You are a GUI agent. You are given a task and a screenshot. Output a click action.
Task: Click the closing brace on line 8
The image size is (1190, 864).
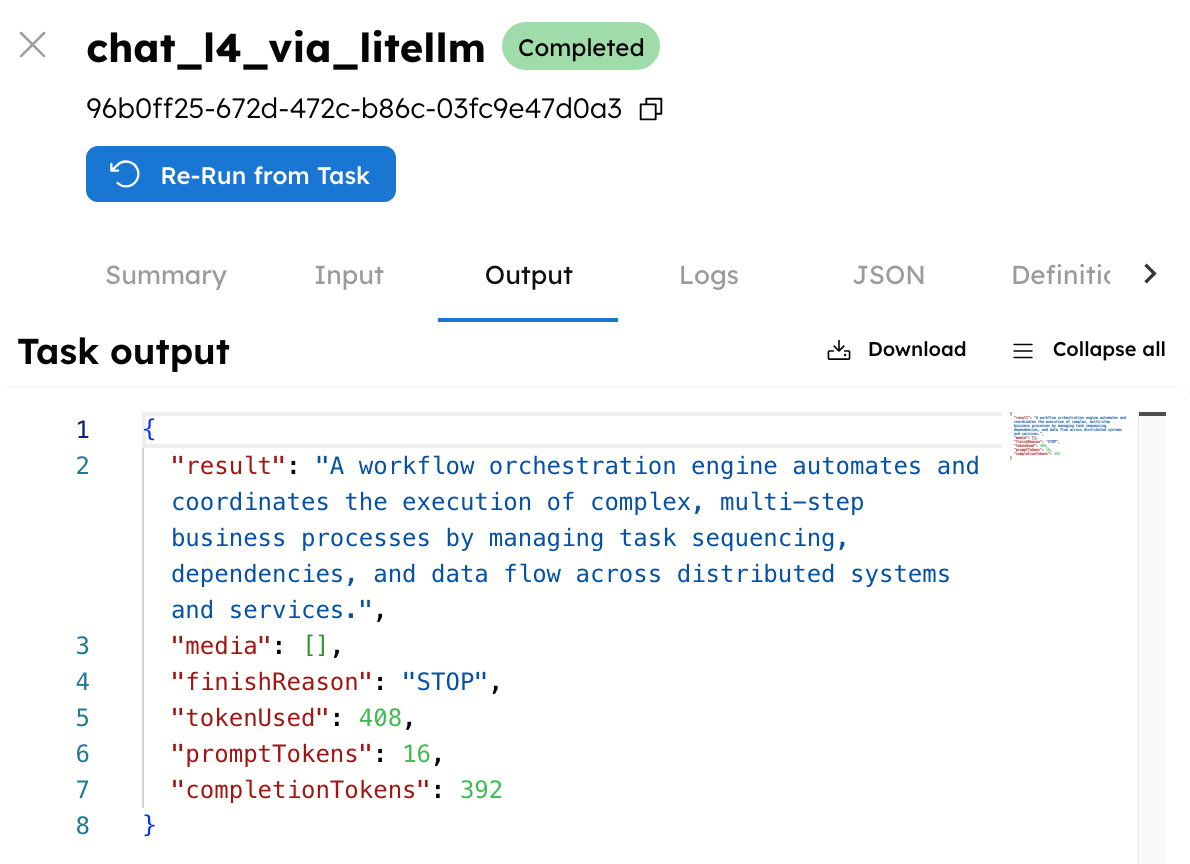150,825
